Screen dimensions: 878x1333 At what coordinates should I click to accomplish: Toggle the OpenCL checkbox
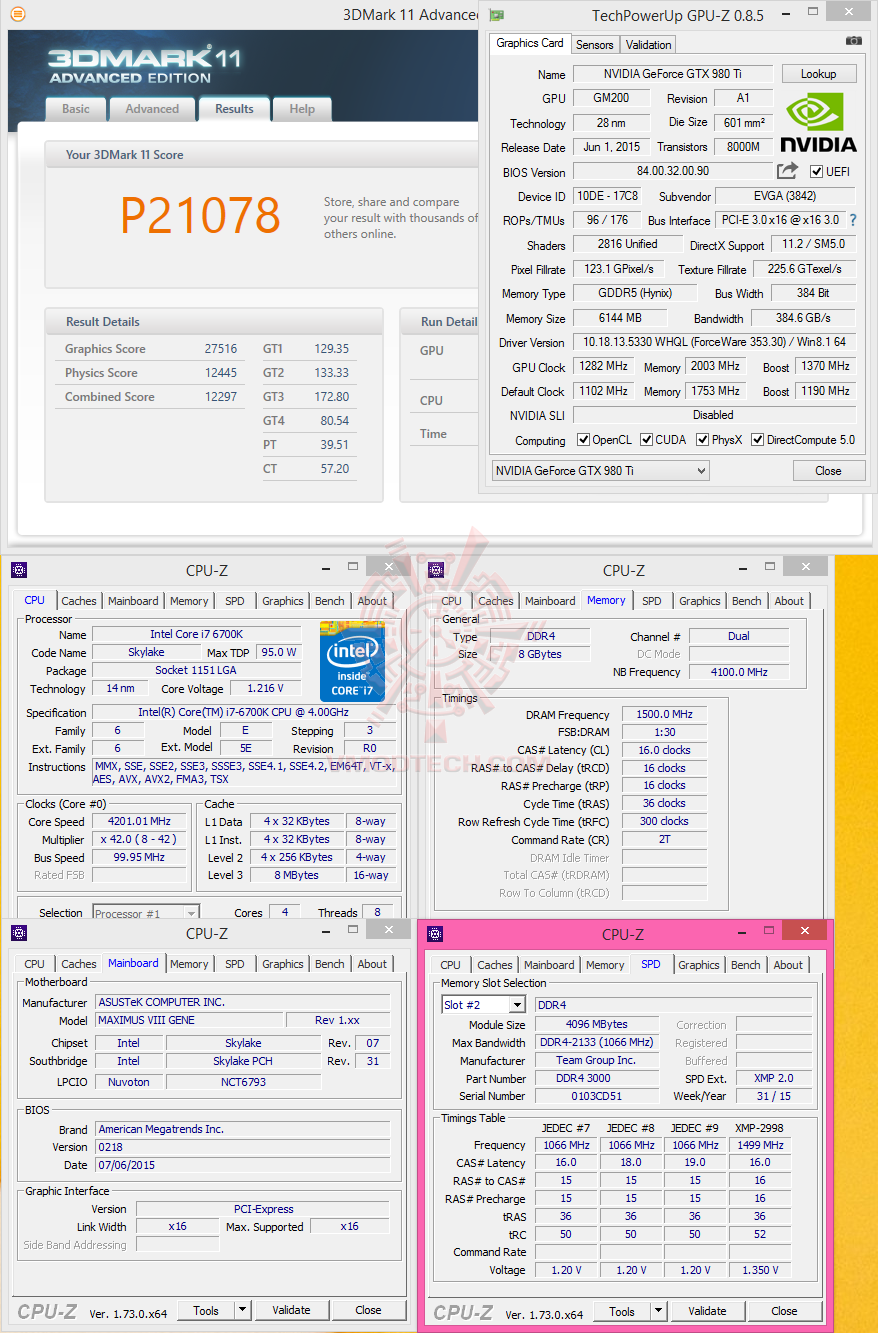584,440
